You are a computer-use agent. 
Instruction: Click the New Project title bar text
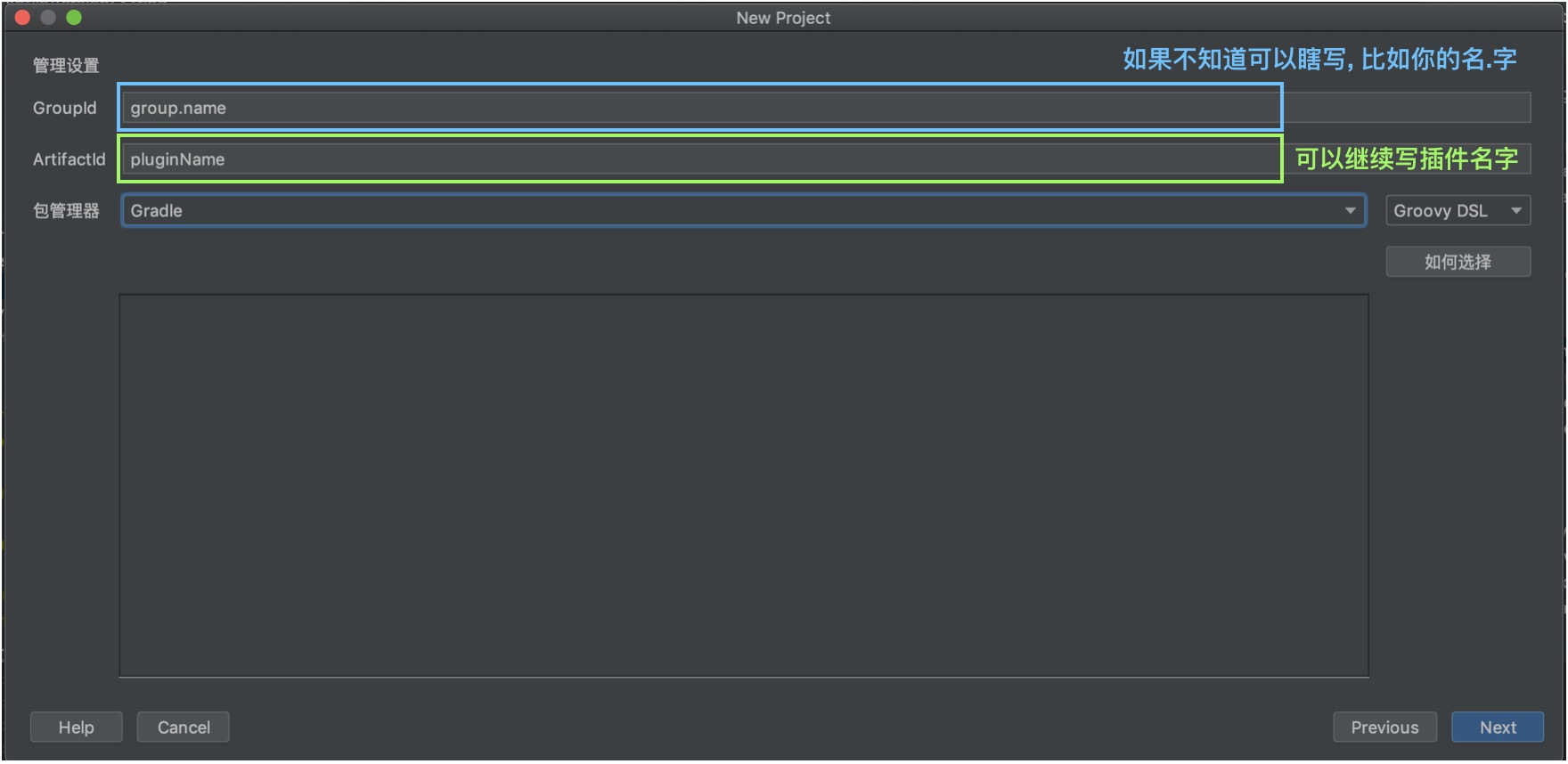(783, 18)
